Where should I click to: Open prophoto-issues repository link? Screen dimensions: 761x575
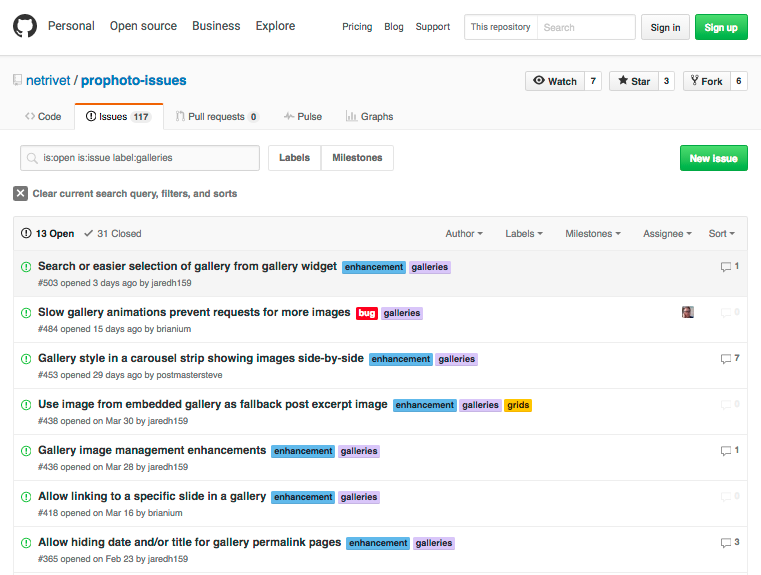tap(133, 80)
